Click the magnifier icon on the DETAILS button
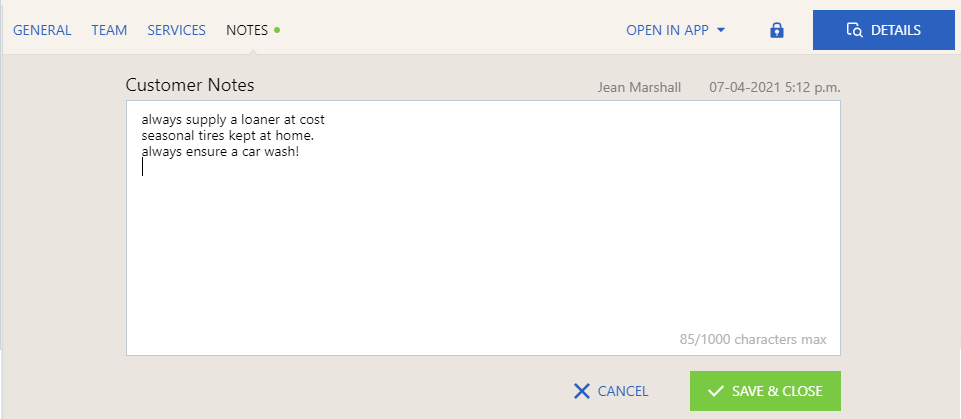The image size is (961, 419). click(854, 30)
